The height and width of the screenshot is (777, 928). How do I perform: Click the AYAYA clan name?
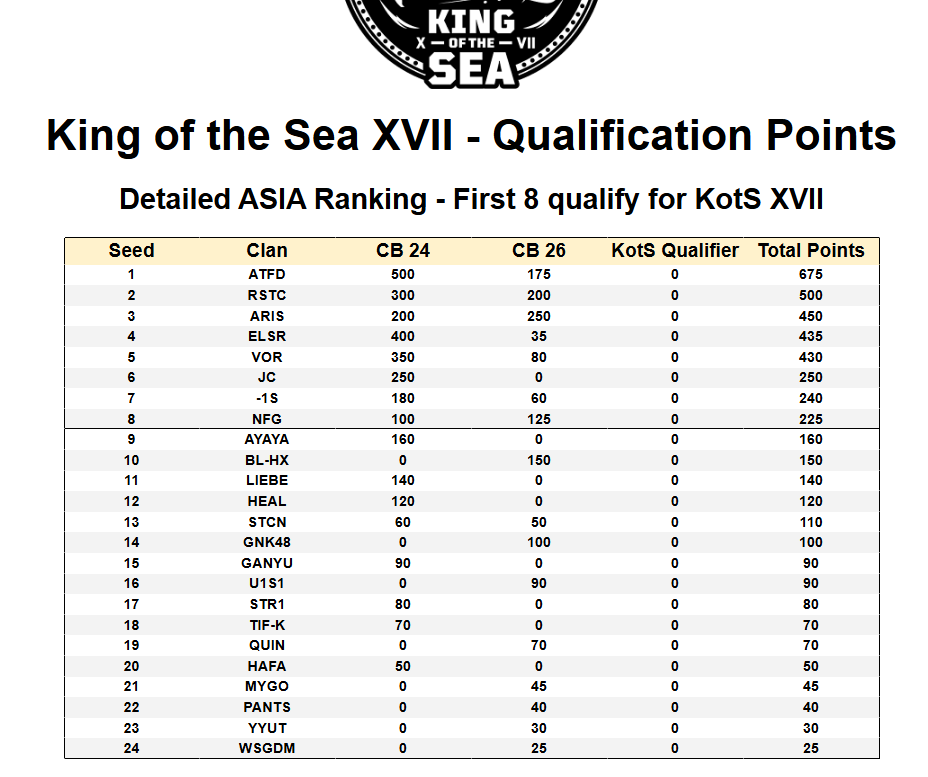click(267, 440)
